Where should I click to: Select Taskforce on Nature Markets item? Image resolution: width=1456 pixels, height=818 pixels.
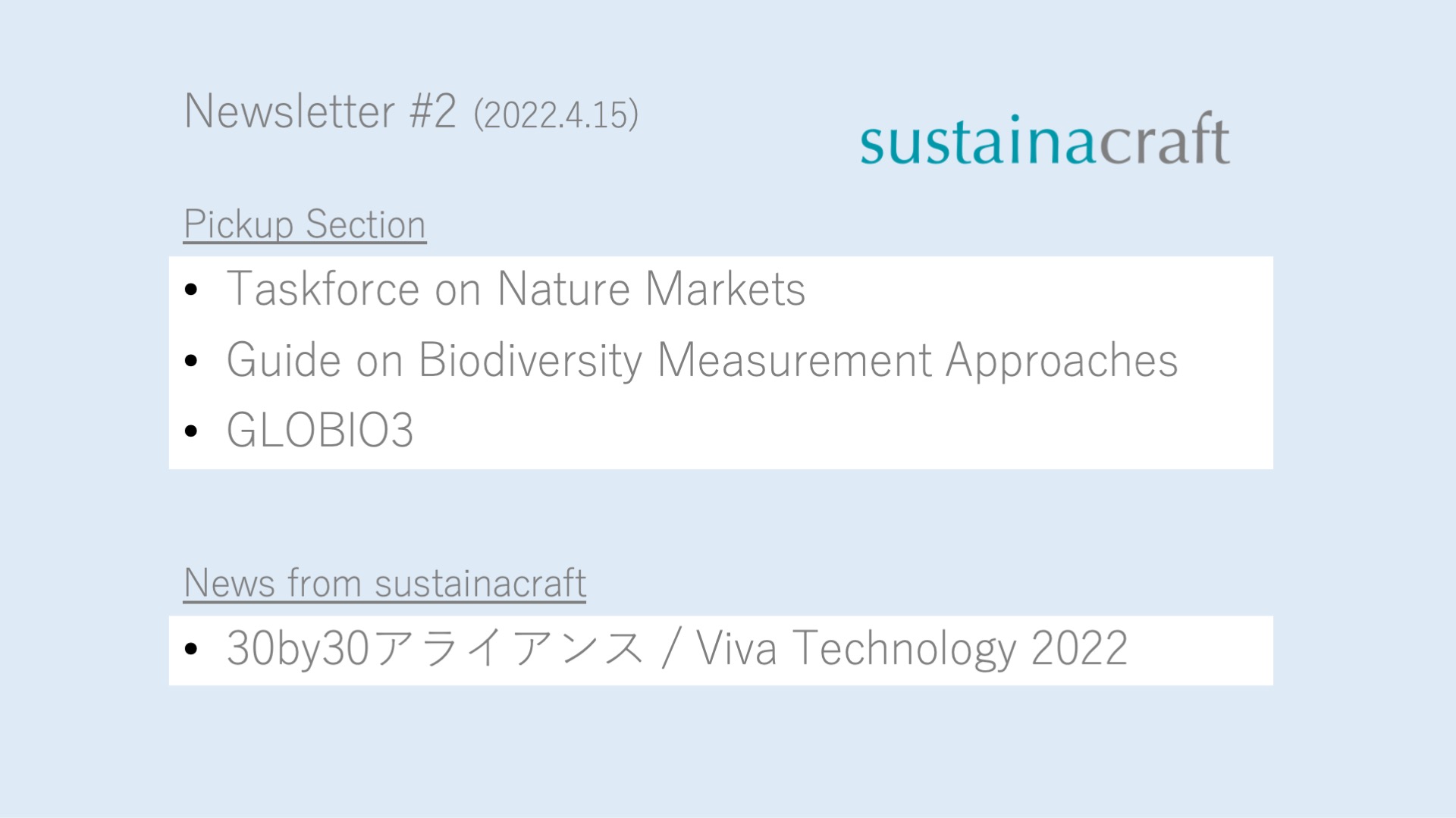tap(516, 289)
